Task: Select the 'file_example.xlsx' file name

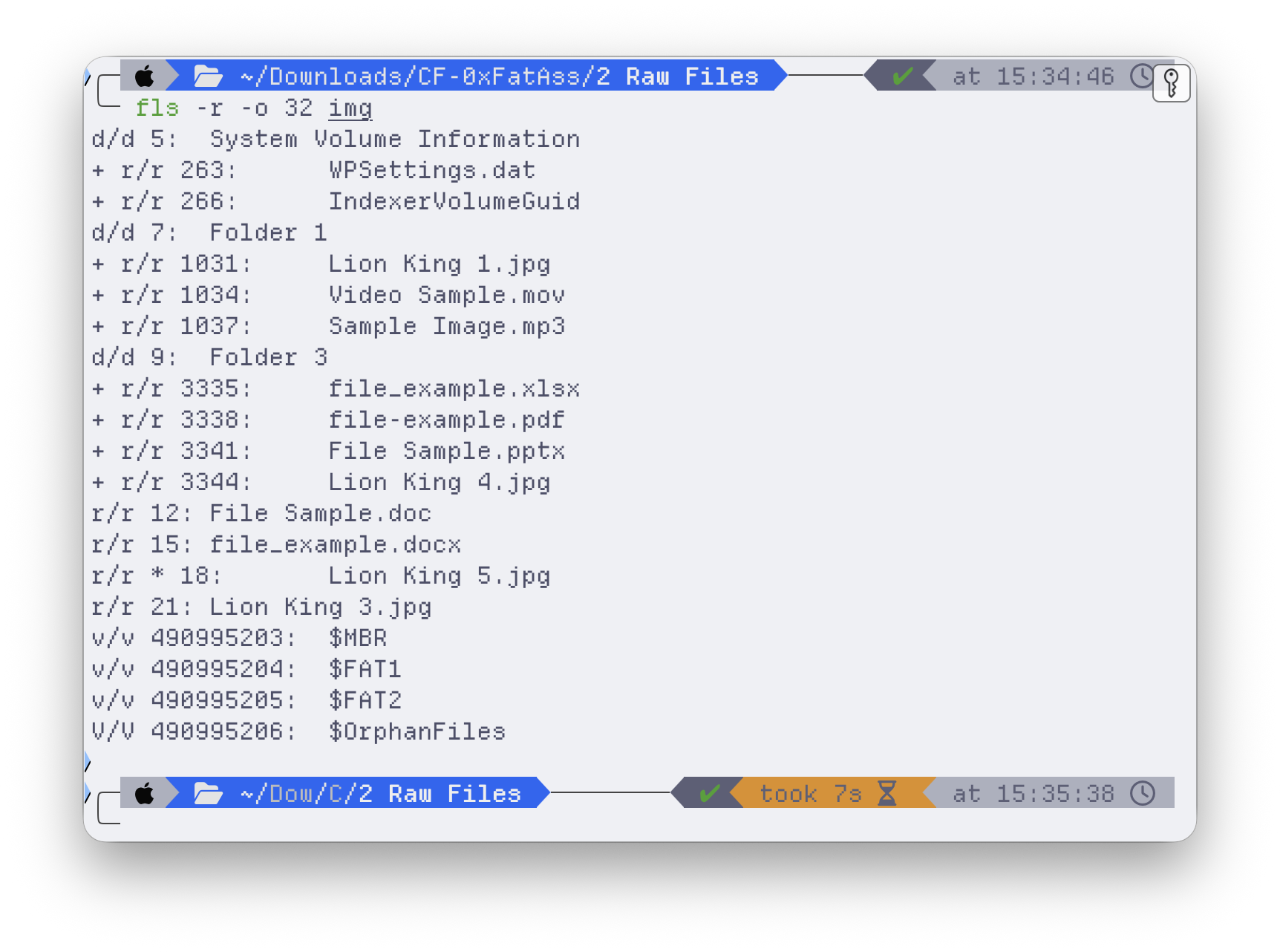Action: 454,388
